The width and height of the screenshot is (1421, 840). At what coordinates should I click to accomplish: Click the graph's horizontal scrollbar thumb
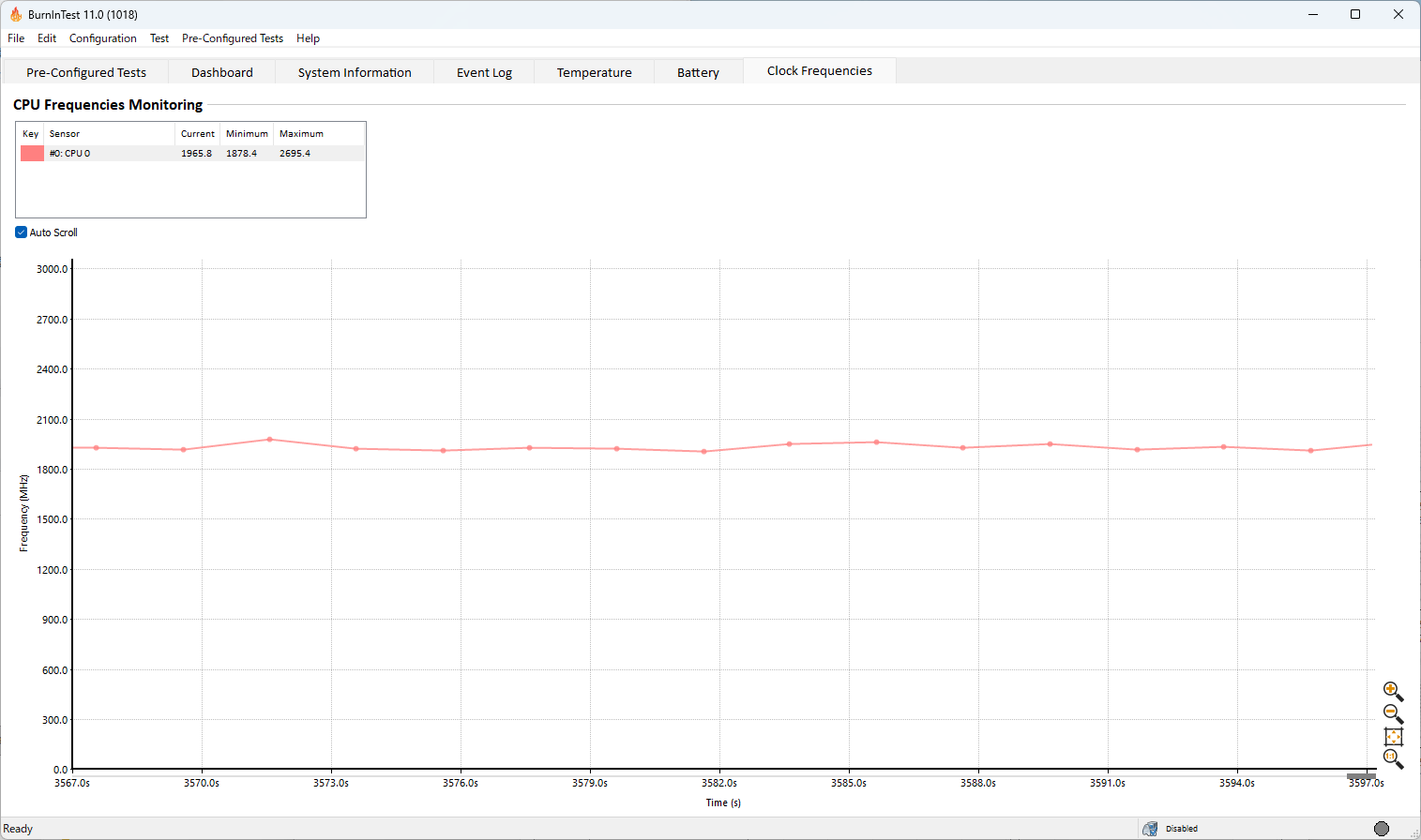click(1360, 776)
